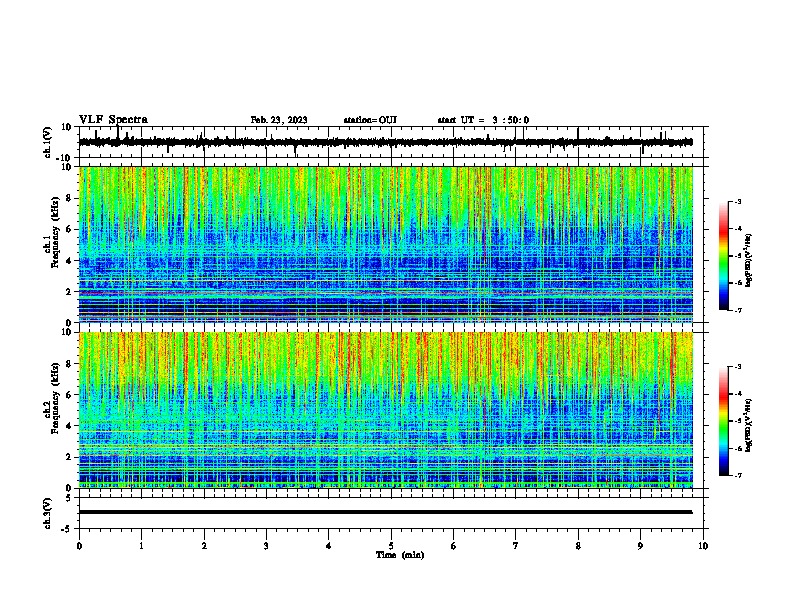This screenshot has width=792, height=612.
Task: Click the ch.1 voltage waveform trace
Action: pos(385,142)
